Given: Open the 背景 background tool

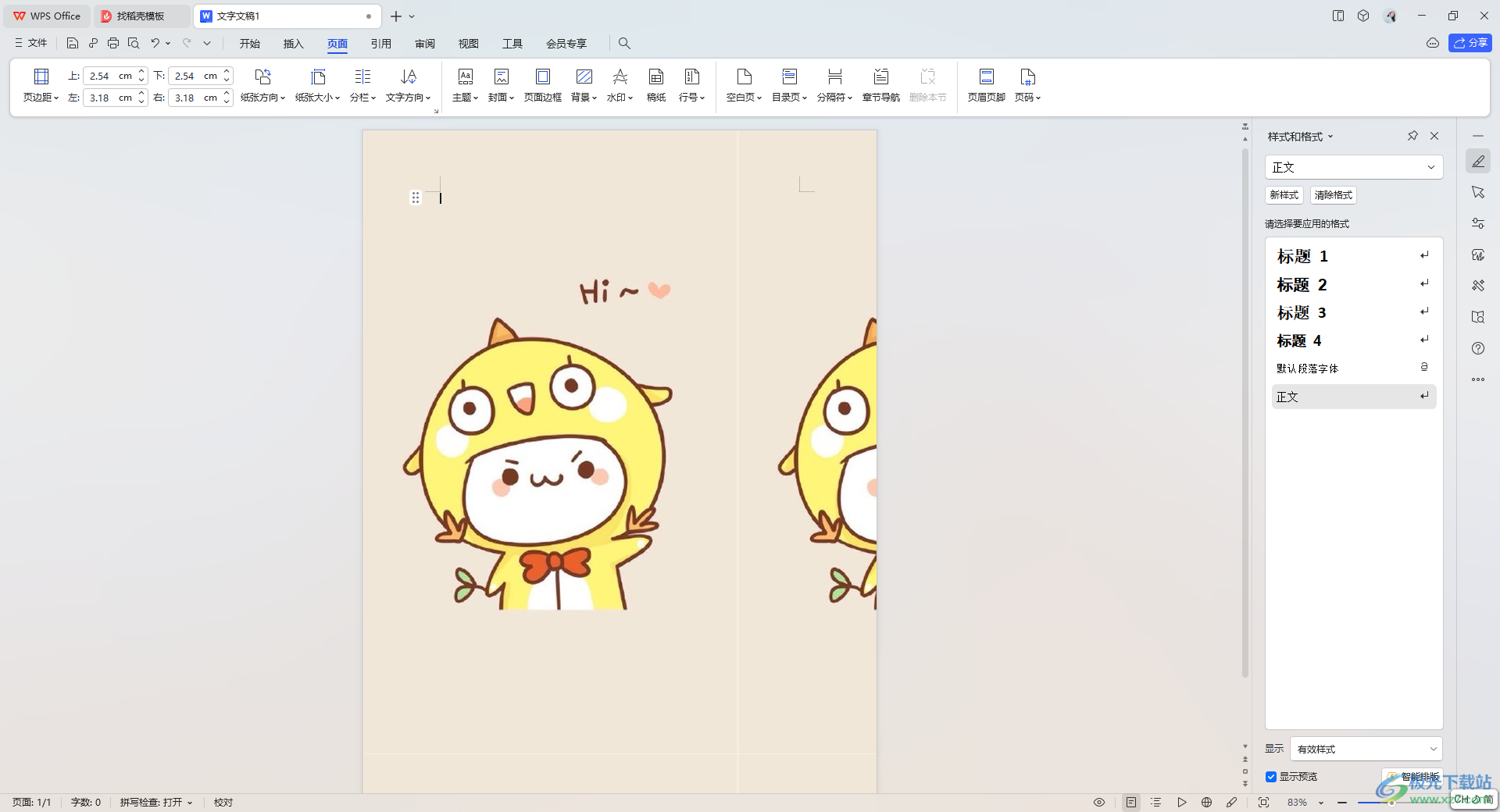Looking at the screenshot, I should (584, 85).
